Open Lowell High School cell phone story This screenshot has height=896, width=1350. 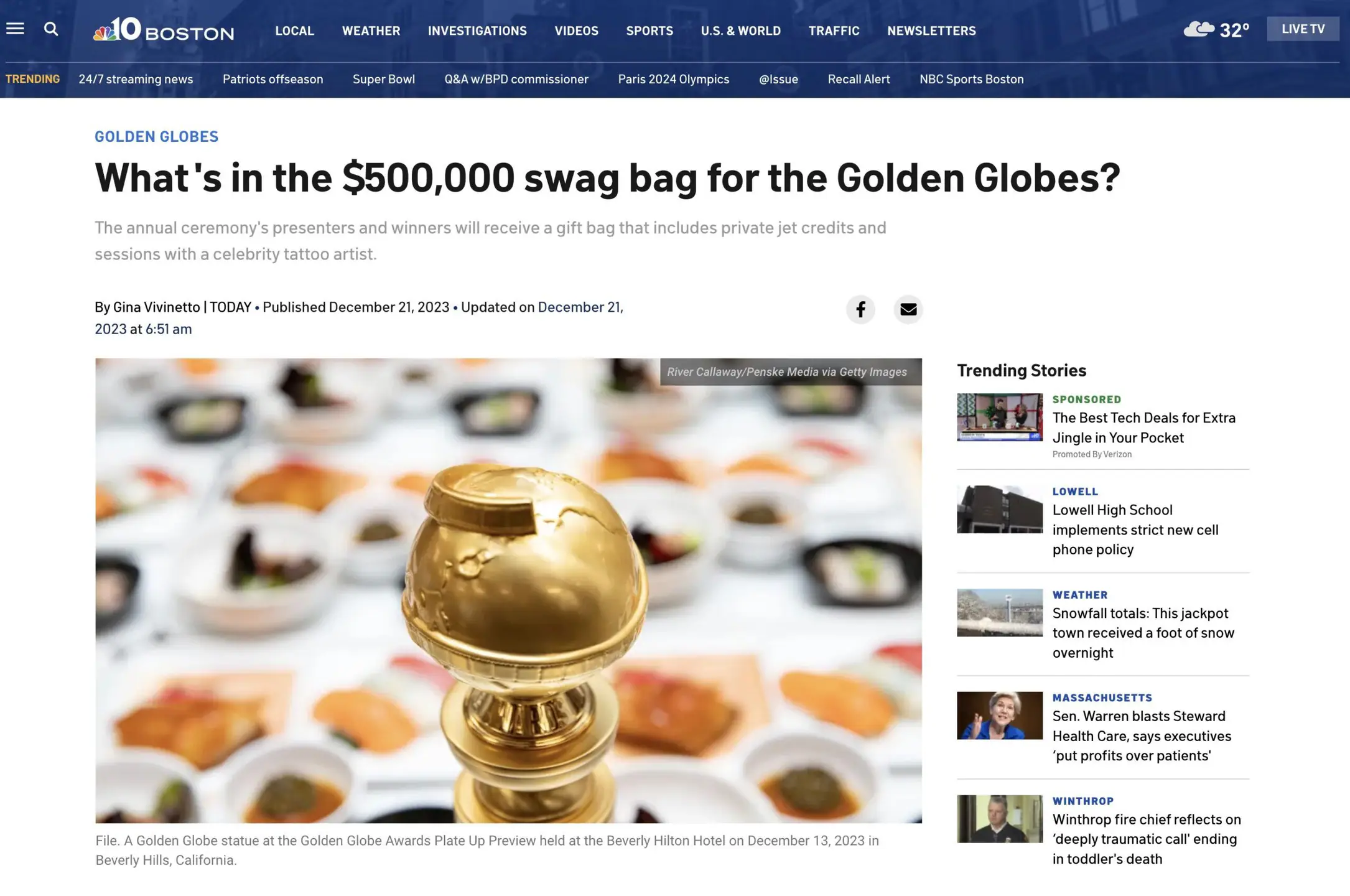[x=1135, y=529]
